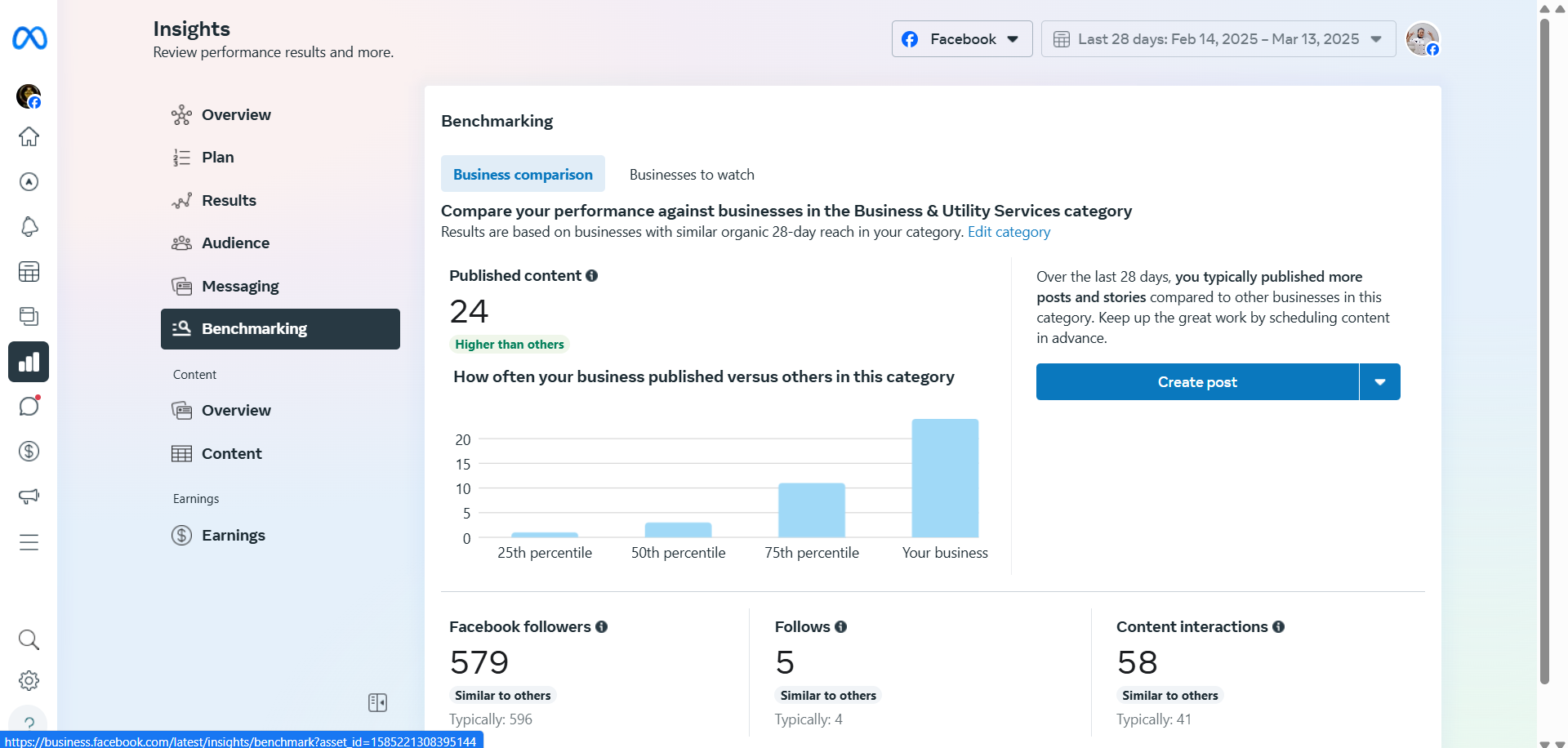Screen dimensions: 1568x748
Task: Open Audience in Insights menu
Action: tap(280, 243)
